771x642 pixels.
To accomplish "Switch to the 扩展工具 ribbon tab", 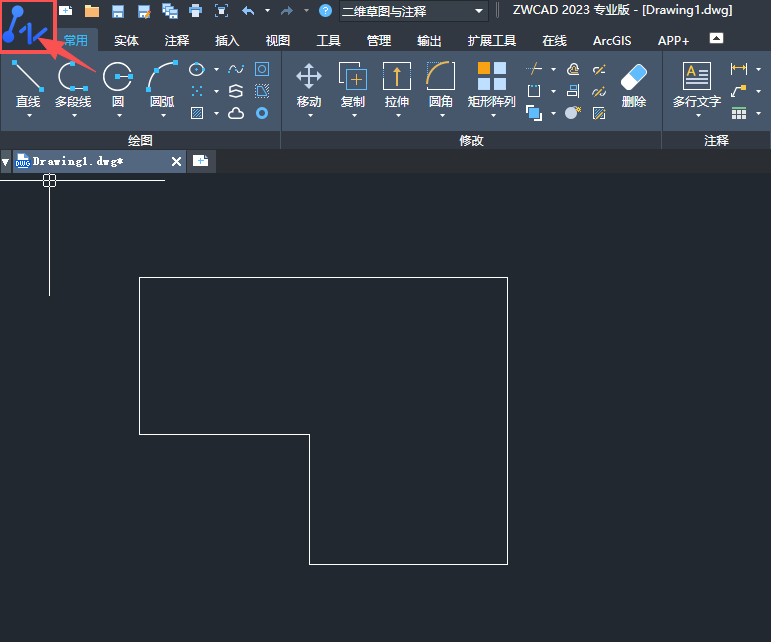I will pos(492,40).
